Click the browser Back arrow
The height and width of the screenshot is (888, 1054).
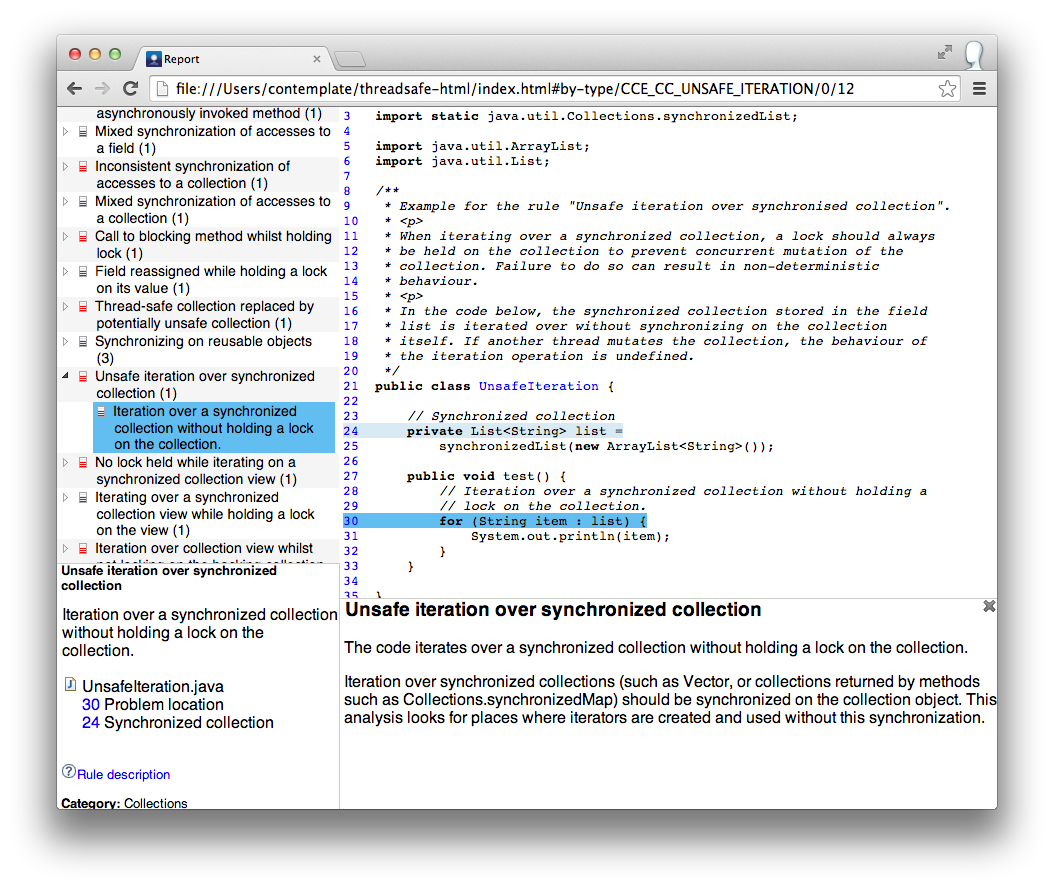75,89
